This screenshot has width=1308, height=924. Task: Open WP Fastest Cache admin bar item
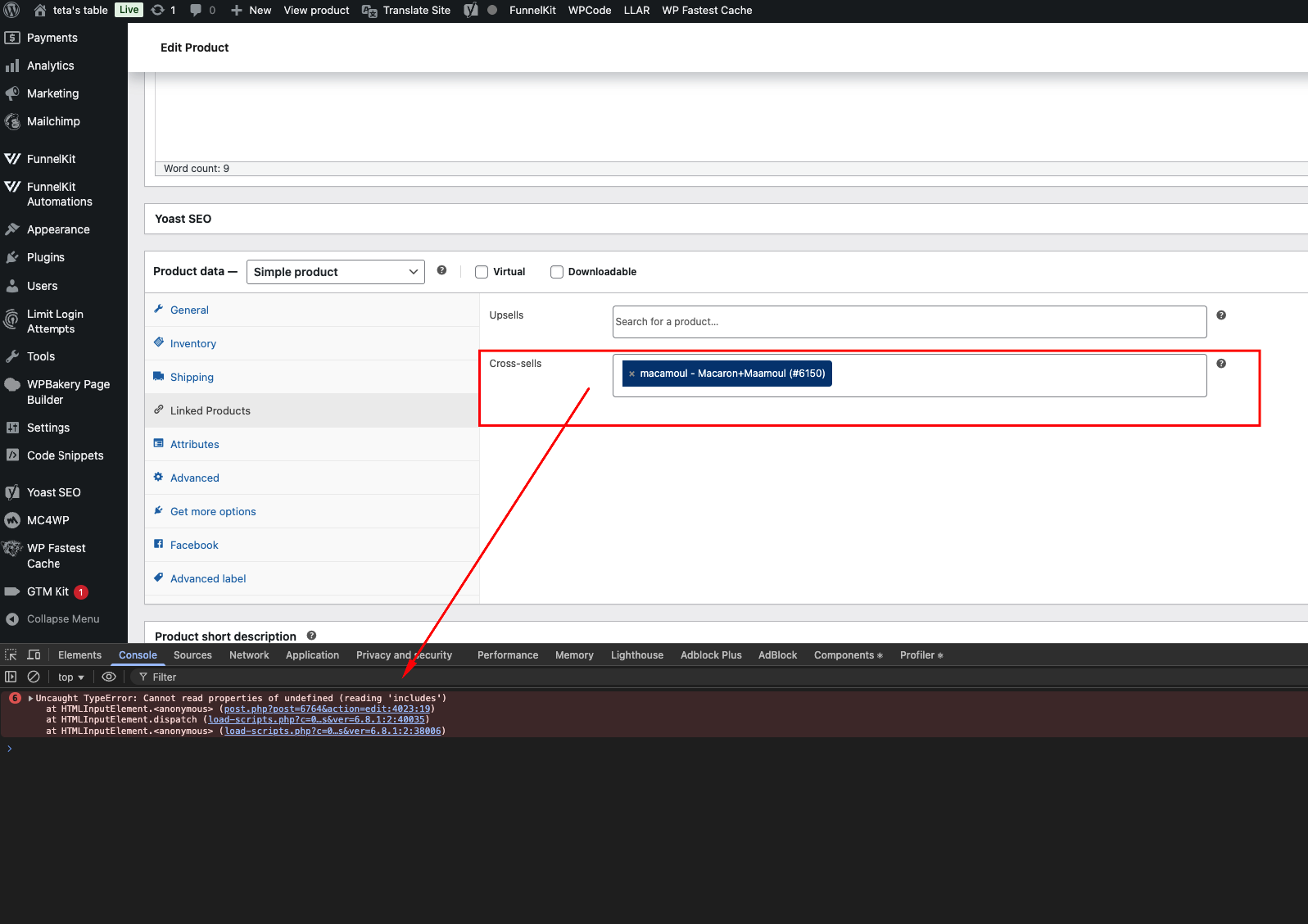click(x=707, y=10)
